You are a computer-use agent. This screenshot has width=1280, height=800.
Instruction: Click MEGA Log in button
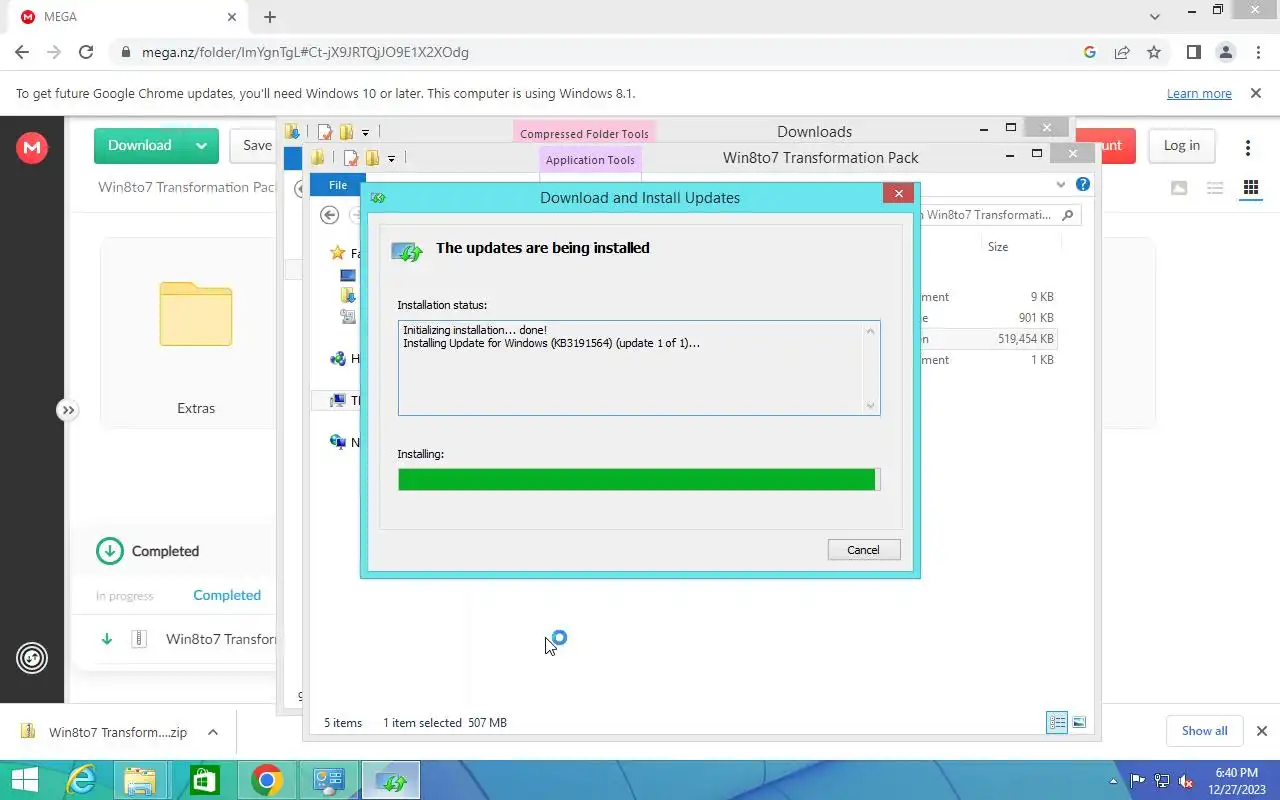1181,145
